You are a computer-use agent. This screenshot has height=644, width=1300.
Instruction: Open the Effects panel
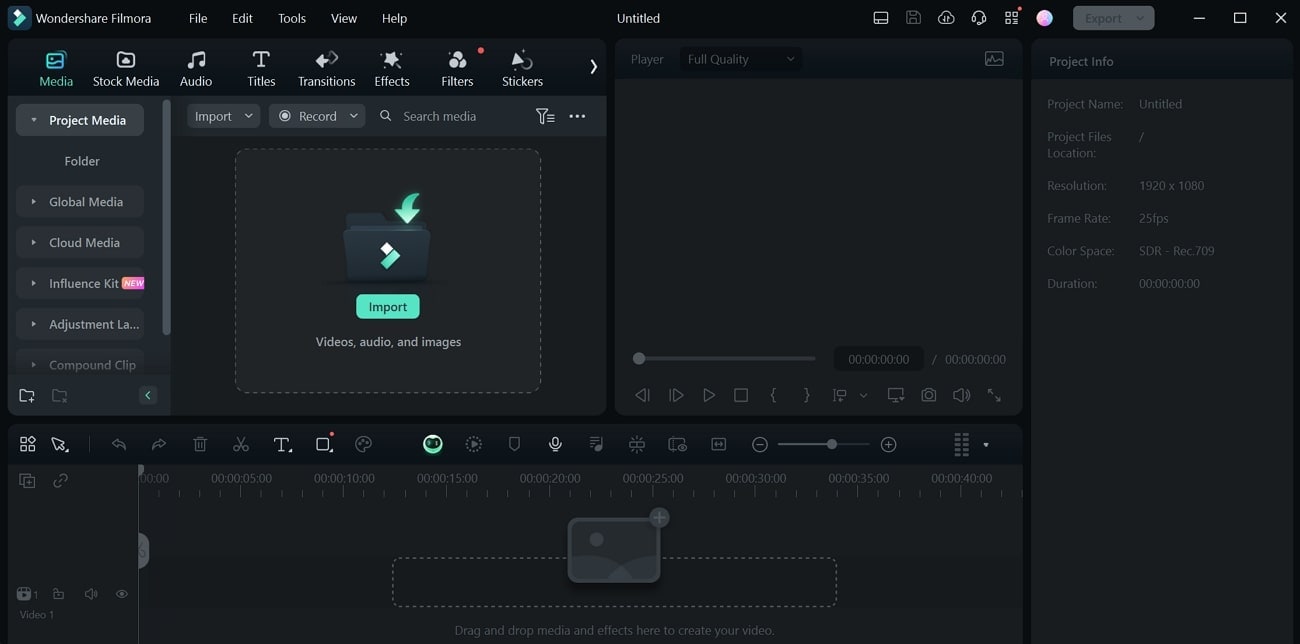(391, 66)
